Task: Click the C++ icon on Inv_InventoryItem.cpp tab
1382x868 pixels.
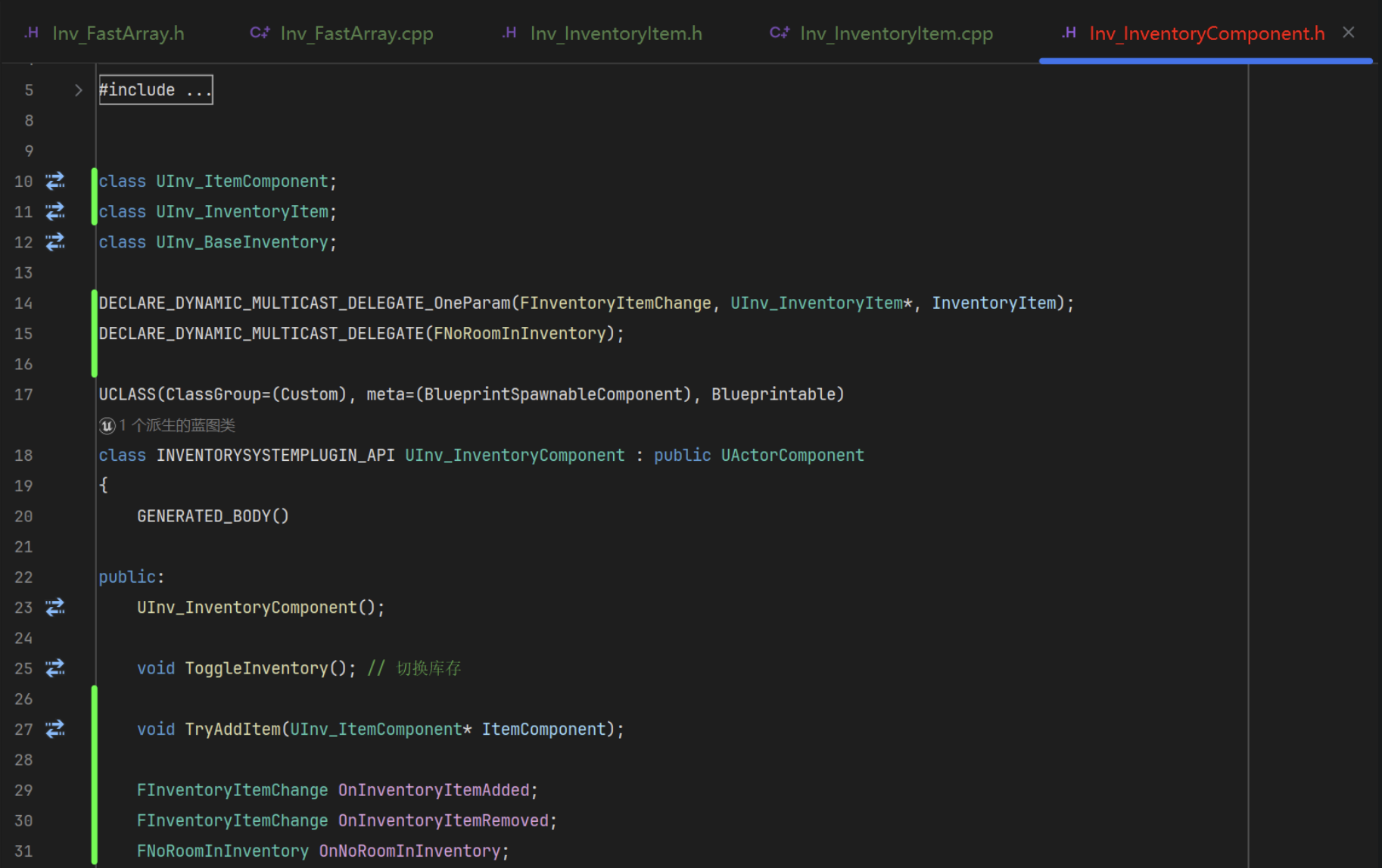Action: (780, 33)
